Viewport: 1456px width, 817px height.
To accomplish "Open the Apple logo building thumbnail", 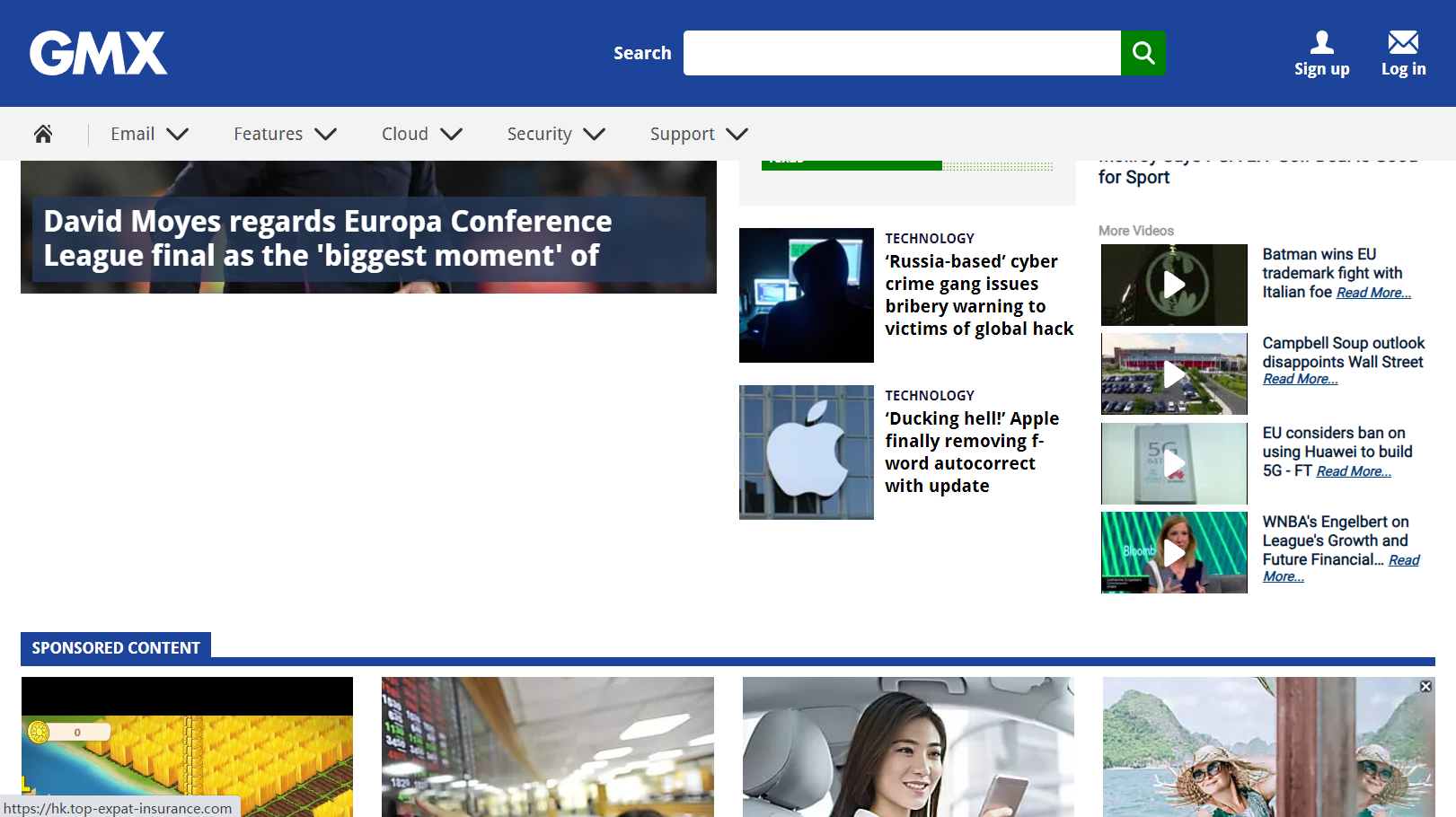I will [807, 452].
